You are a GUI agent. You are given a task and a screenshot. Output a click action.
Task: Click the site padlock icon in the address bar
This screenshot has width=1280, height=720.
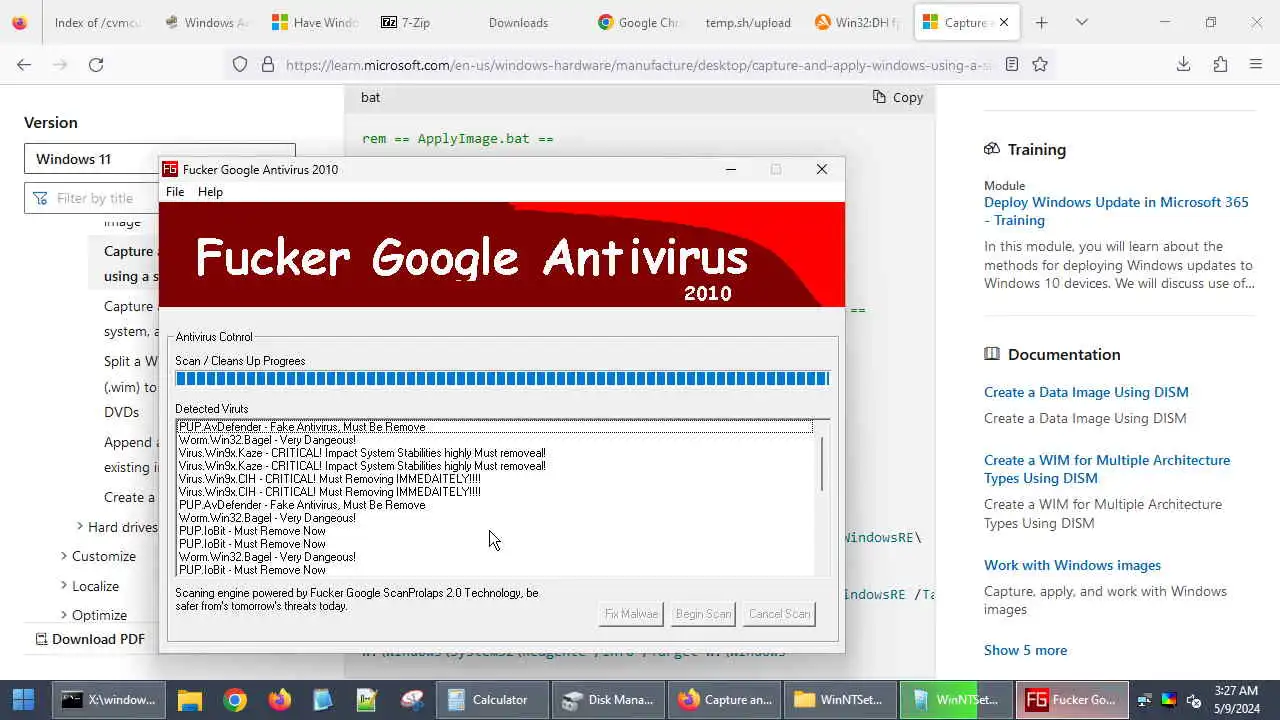click(267, 64)
